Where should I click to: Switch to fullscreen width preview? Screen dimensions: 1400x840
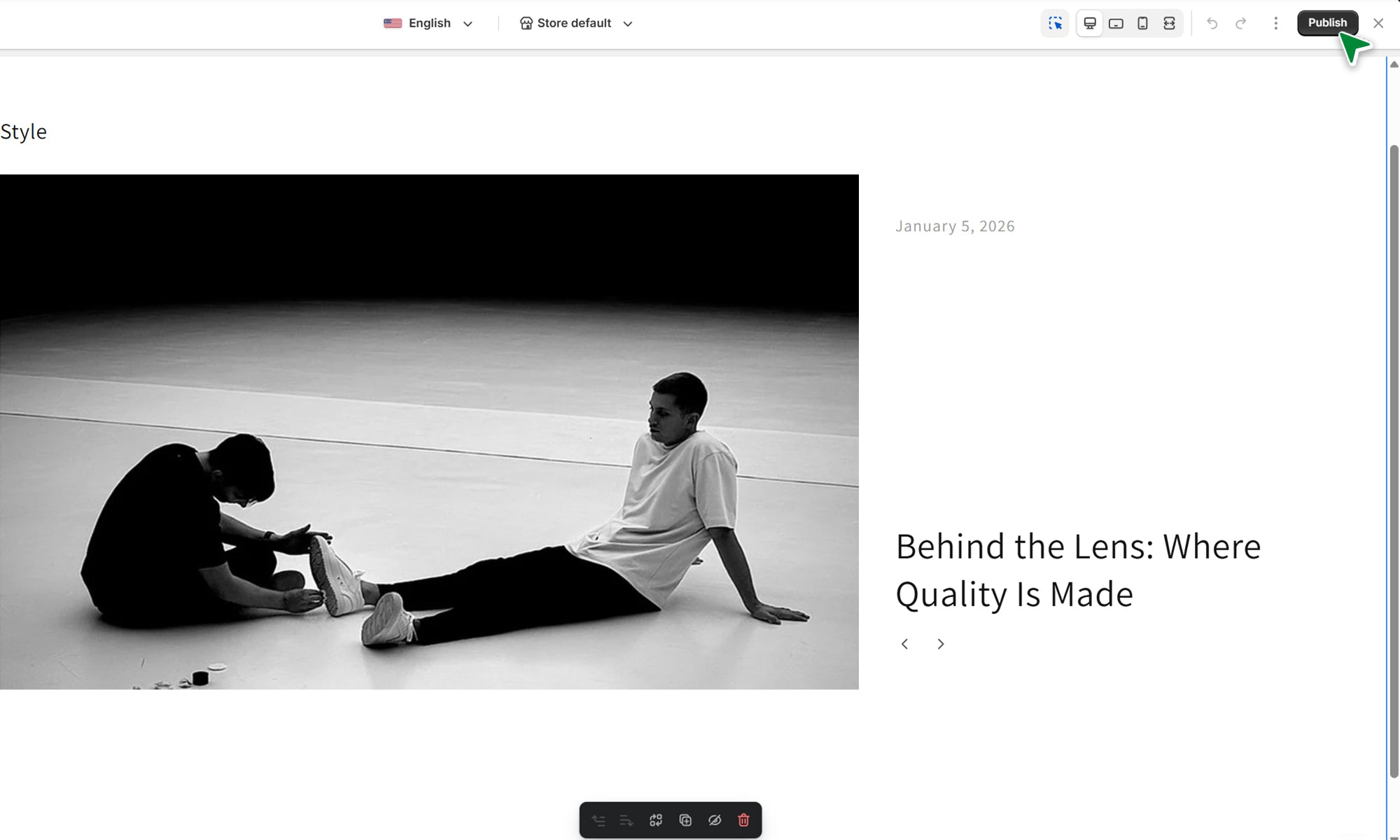coord(1169,23)
